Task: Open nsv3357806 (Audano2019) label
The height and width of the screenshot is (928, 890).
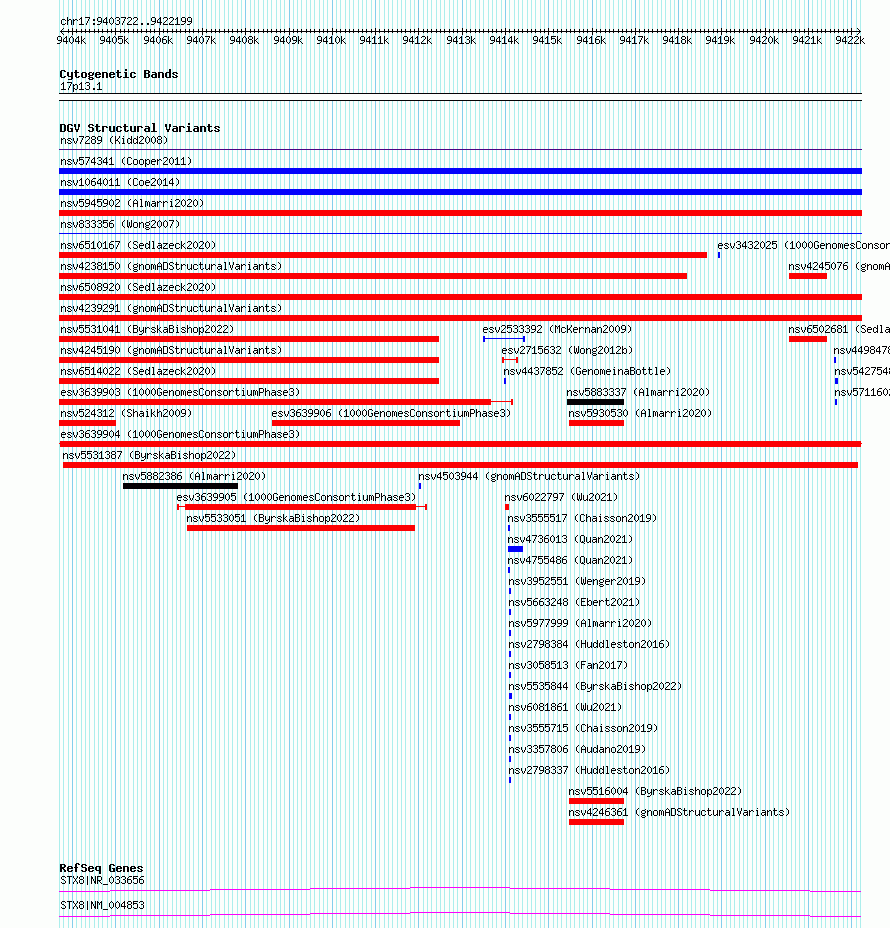Action: [x=577, y=749]
